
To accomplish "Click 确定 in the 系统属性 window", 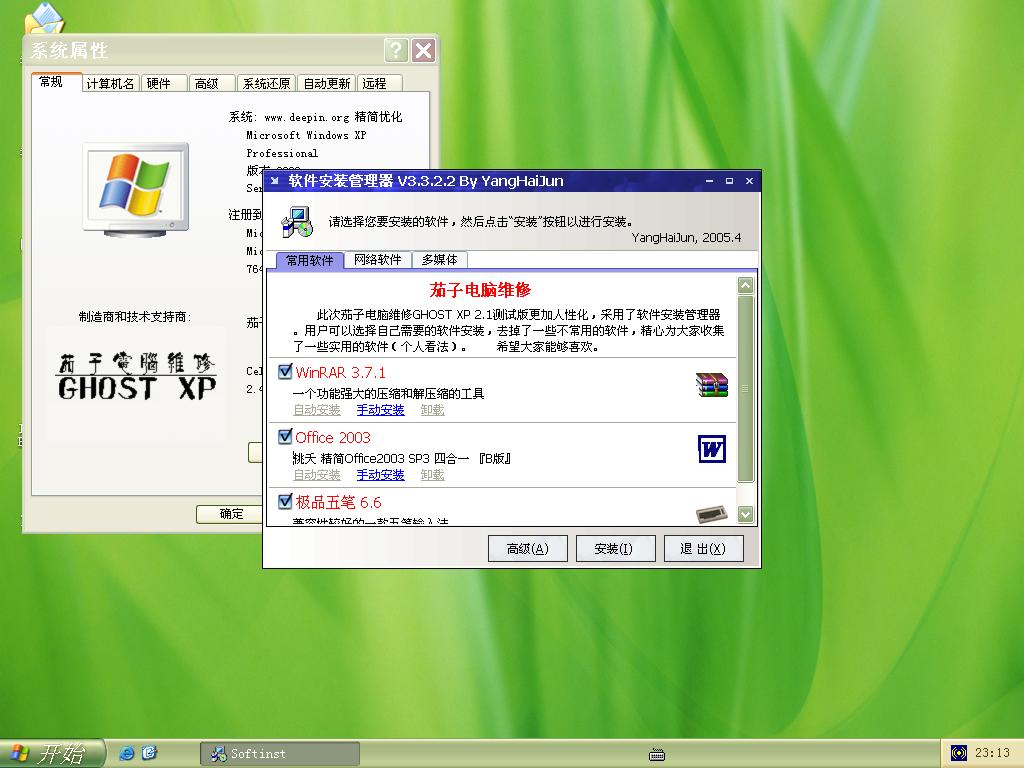I will click(x=230, y=514).
